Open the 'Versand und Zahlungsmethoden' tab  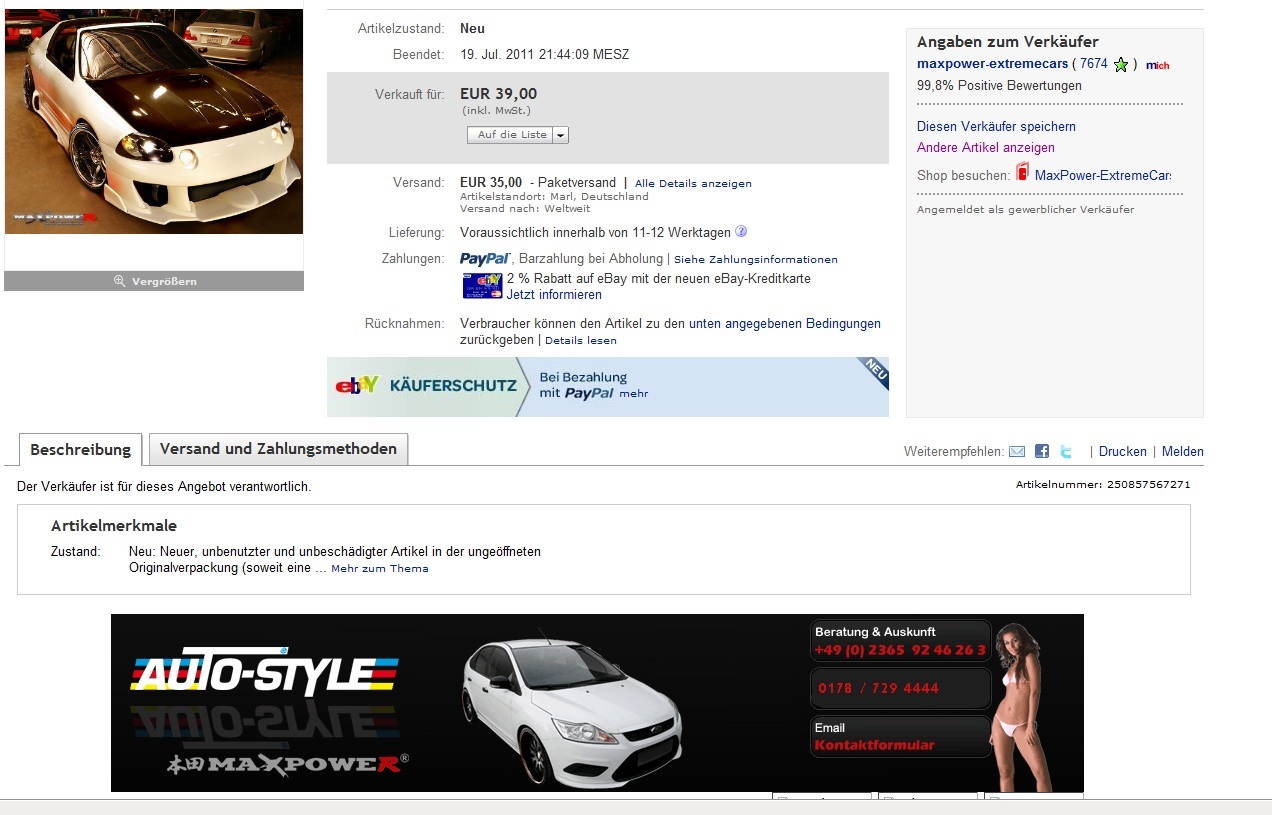(278, 449)
